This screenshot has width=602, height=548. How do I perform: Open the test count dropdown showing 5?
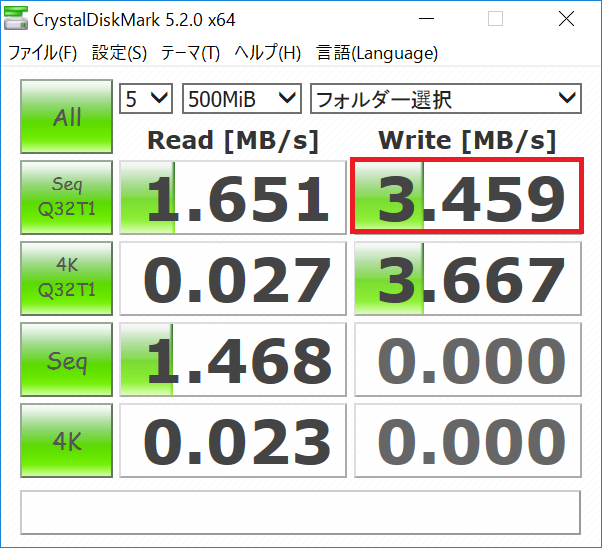146,99
